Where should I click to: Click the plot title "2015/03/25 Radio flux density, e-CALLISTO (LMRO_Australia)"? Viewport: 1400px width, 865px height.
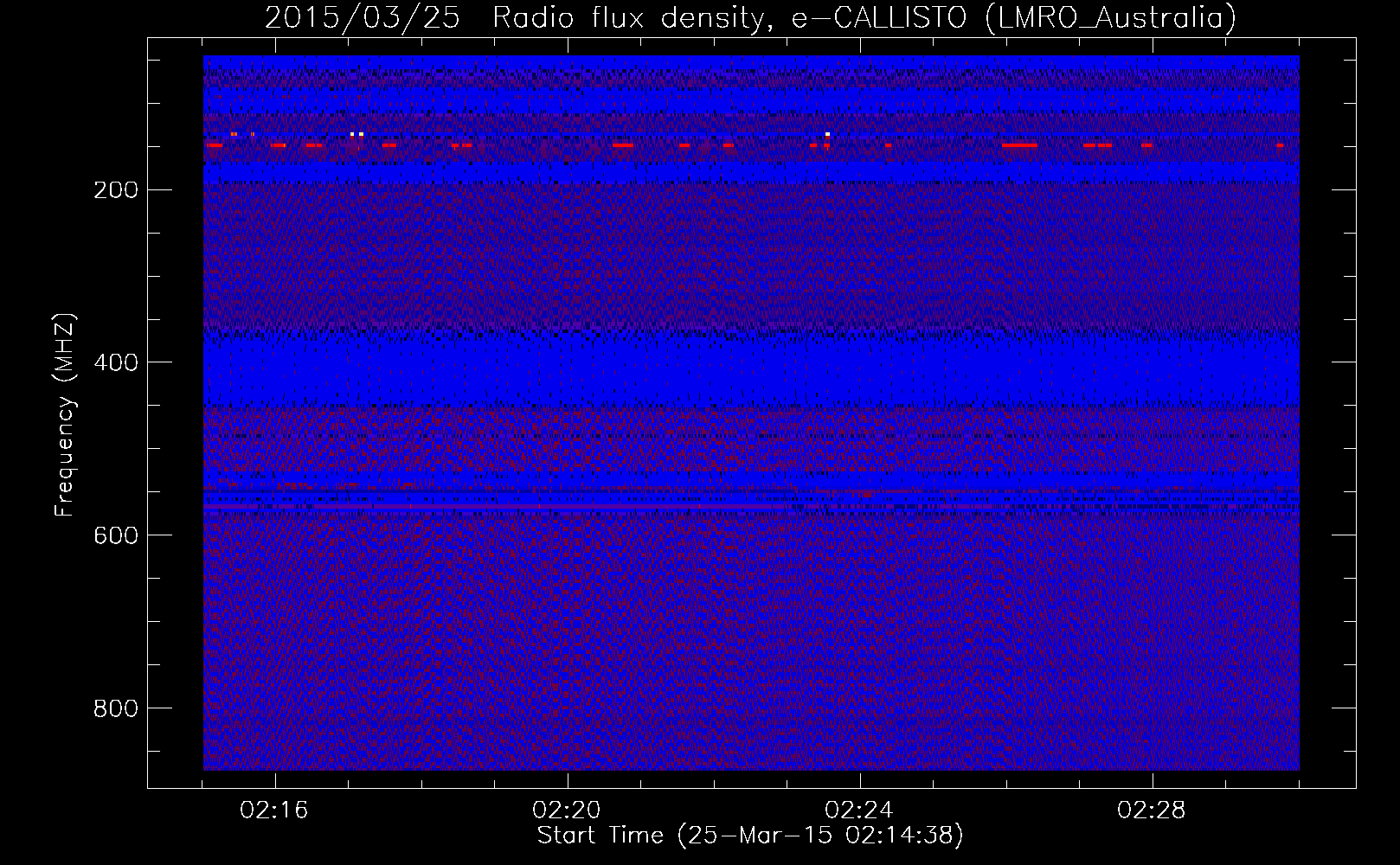click(x=750, y=18)
